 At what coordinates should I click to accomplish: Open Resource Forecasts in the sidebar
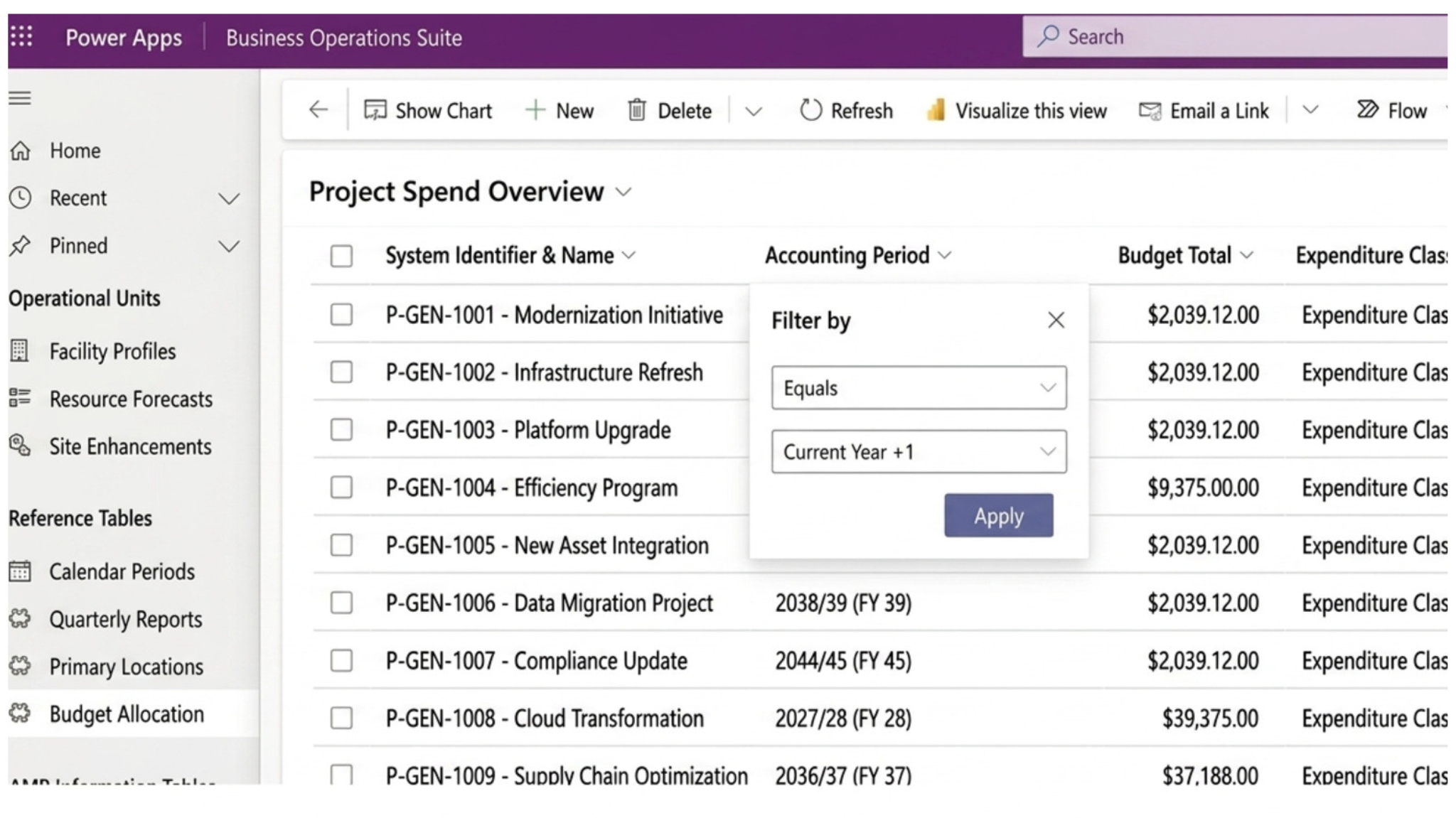[x=131, y=399]
